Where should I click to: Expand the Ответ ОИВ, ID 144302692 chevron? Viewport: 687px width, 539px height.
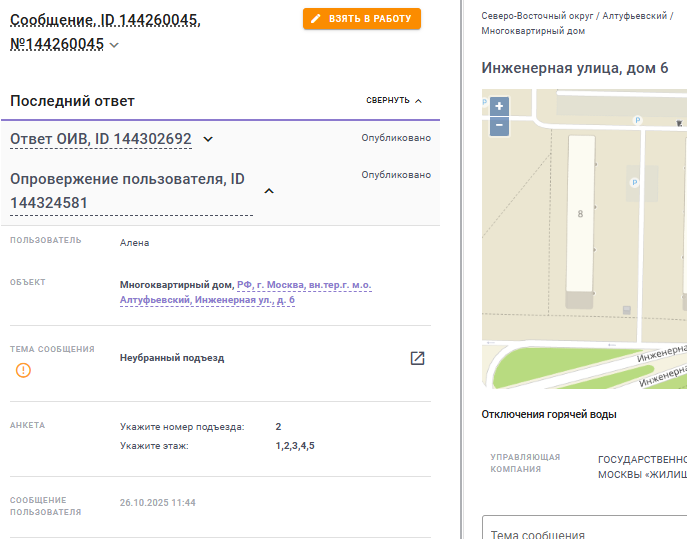click(208, 139)
